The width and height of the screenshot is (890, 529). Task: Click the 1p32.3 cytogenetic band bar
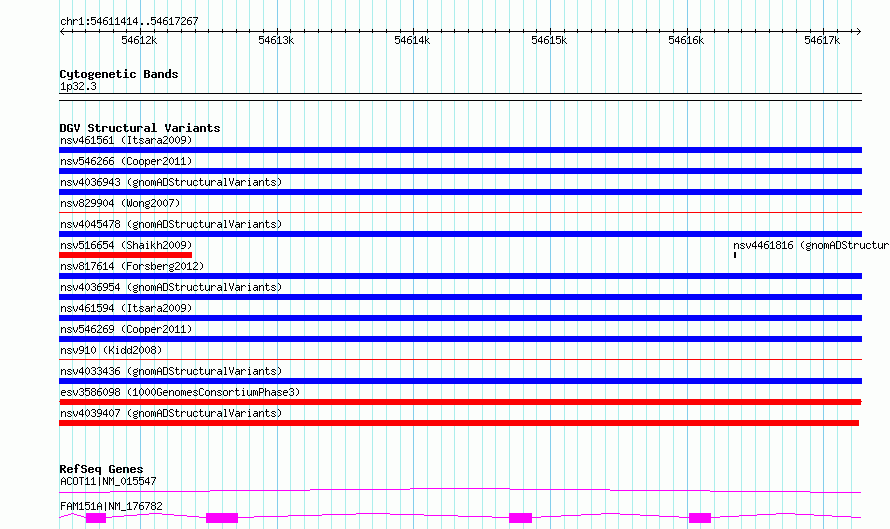[x=460, y=97]
